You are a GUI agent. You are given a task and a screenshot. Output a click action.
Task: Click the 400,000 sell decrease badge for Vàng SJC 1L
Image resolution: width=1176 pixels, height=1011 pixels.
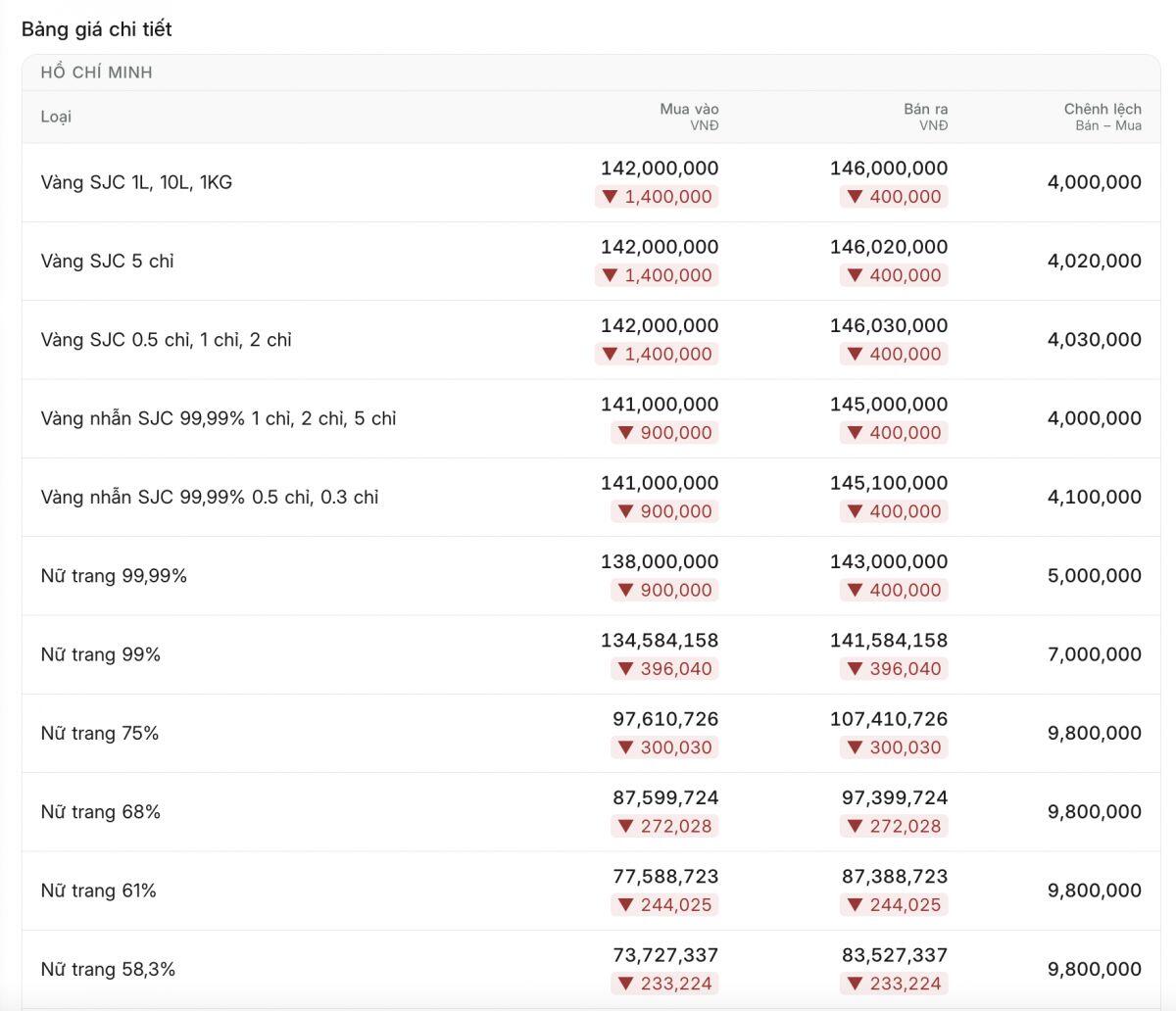[x=894, y=197]
